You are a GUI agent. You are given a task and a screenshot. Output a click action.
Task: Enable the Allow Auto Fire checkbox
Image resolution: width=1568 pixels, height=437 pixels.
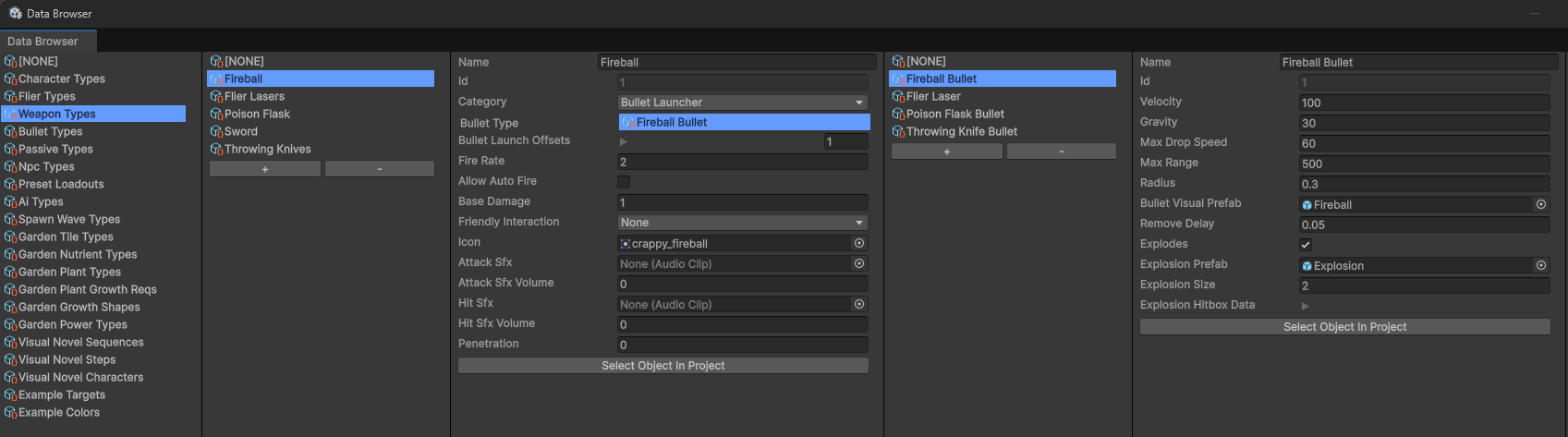624,182
